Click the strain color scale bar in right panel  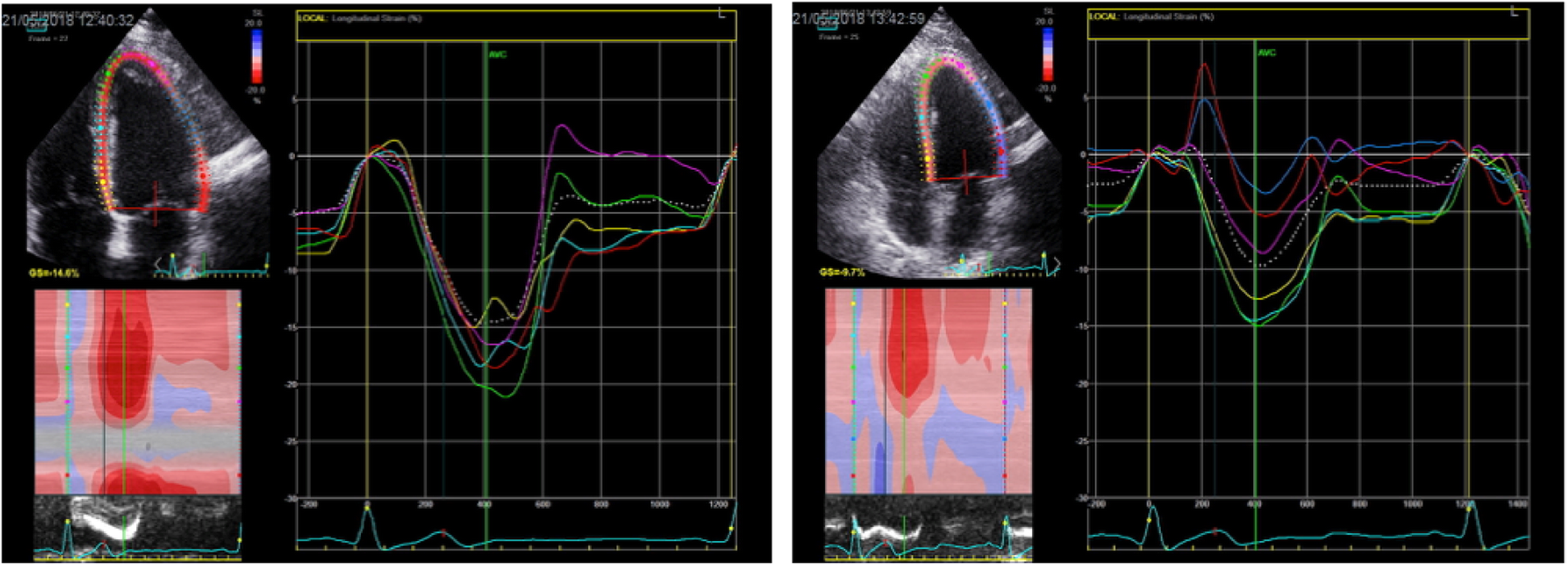tap(1047, 53)
